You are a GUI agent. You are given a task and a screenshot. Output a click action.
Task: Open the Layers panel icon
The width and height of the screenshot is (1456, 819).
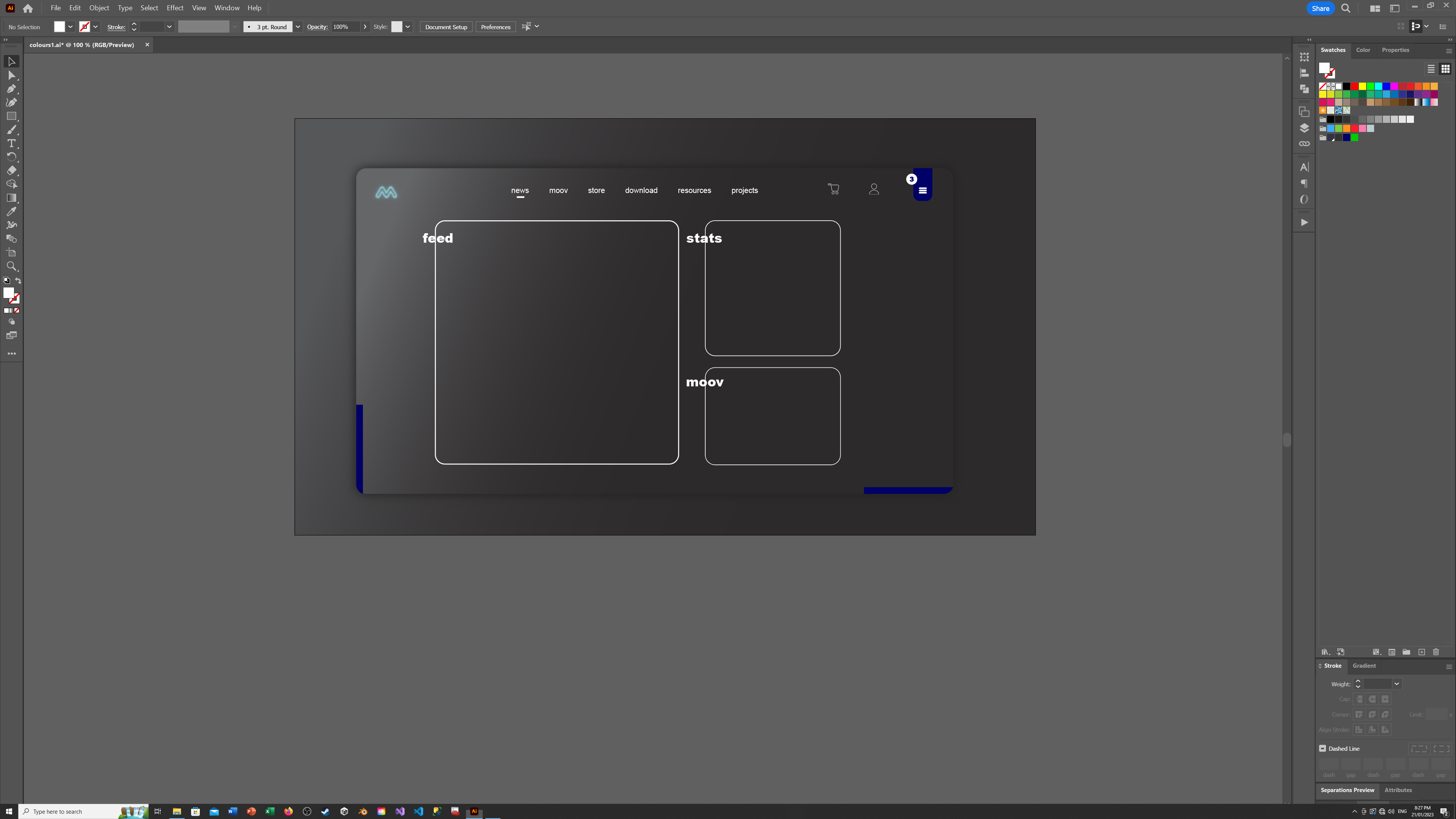[x=1304, y=128]
